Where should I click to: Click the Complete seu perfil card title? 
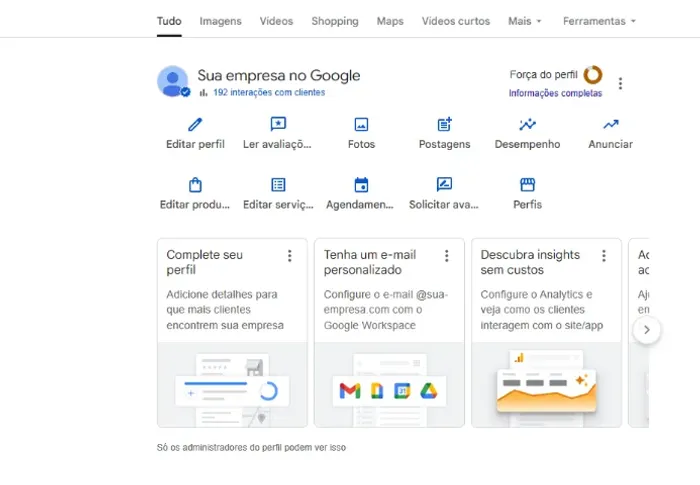204,262
